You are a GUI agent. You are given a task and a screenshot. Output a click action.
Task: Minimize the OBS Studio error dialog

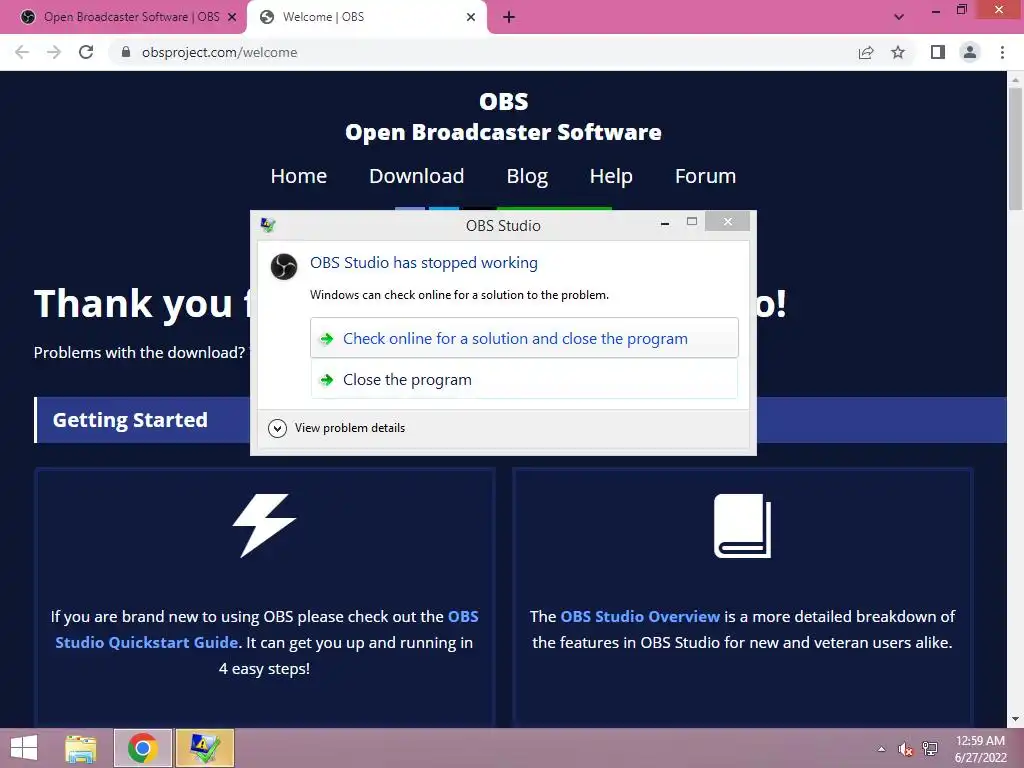665,223
